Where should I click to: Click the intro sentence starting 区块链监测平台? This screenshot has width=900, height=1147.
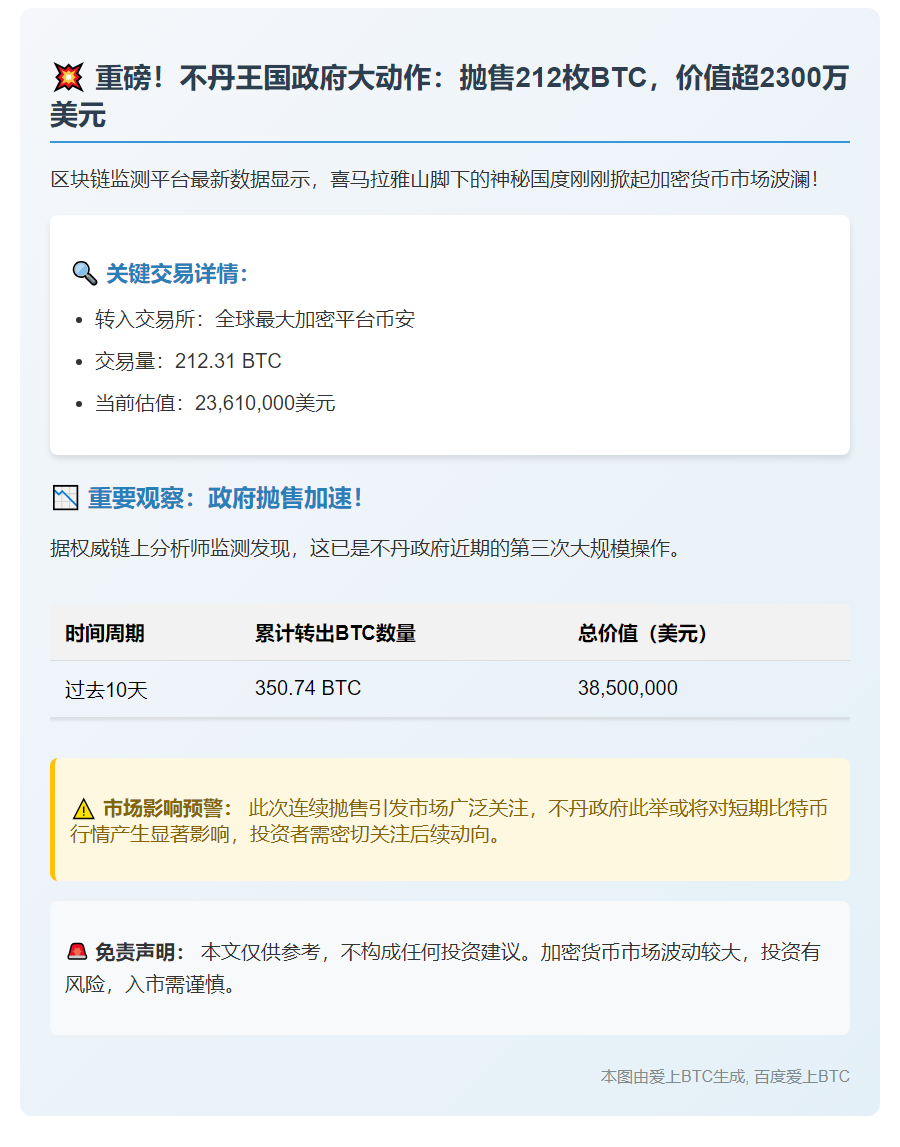pos(435,179)
